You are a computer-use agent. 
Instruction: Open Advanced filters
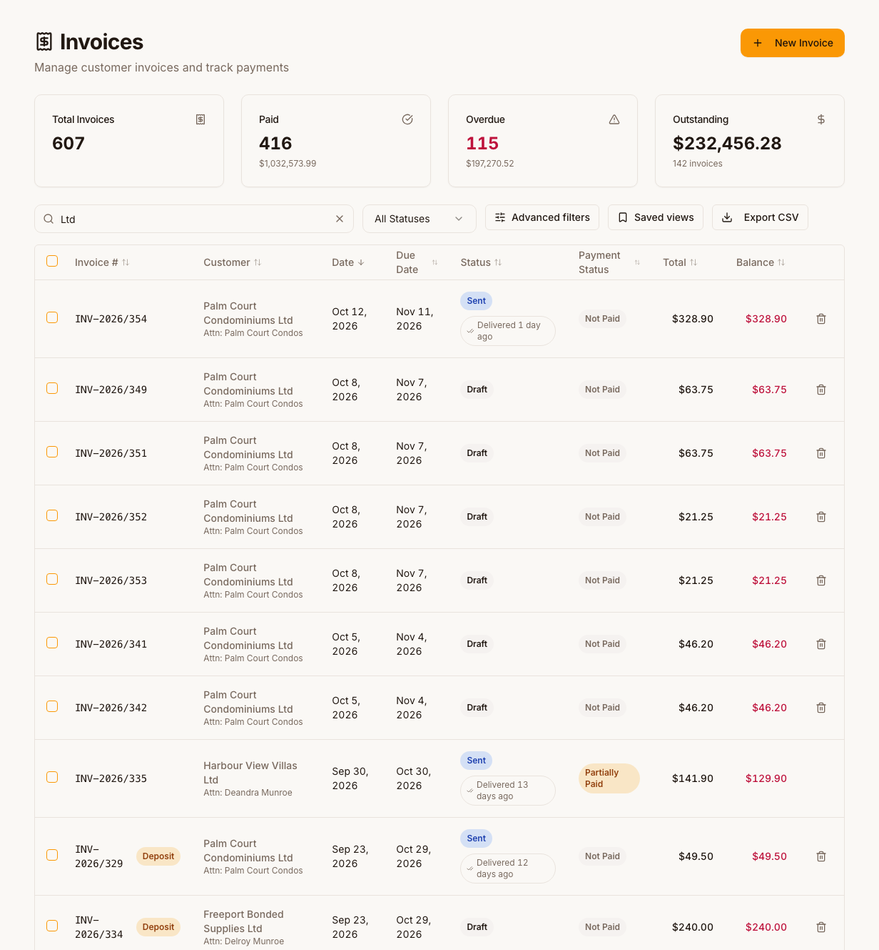tap(542, 218)
